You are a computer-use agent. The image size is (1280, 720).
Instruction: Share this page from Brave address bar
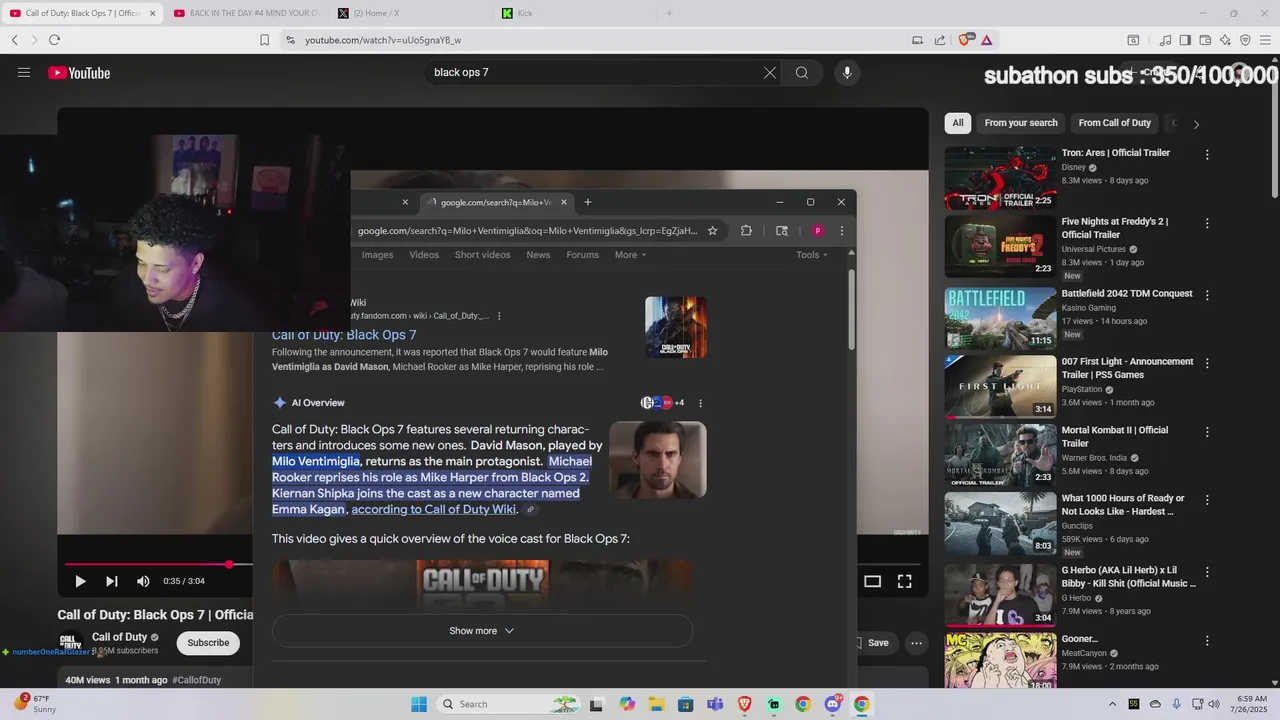pos(940,40)
